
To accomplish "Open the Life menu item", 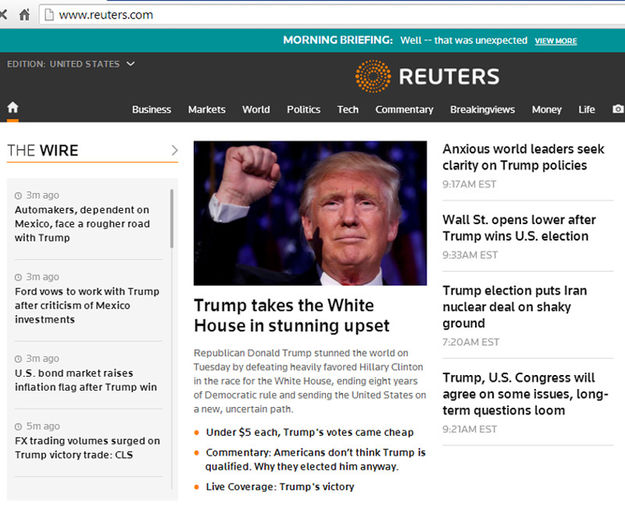I will tap(586, 109).
